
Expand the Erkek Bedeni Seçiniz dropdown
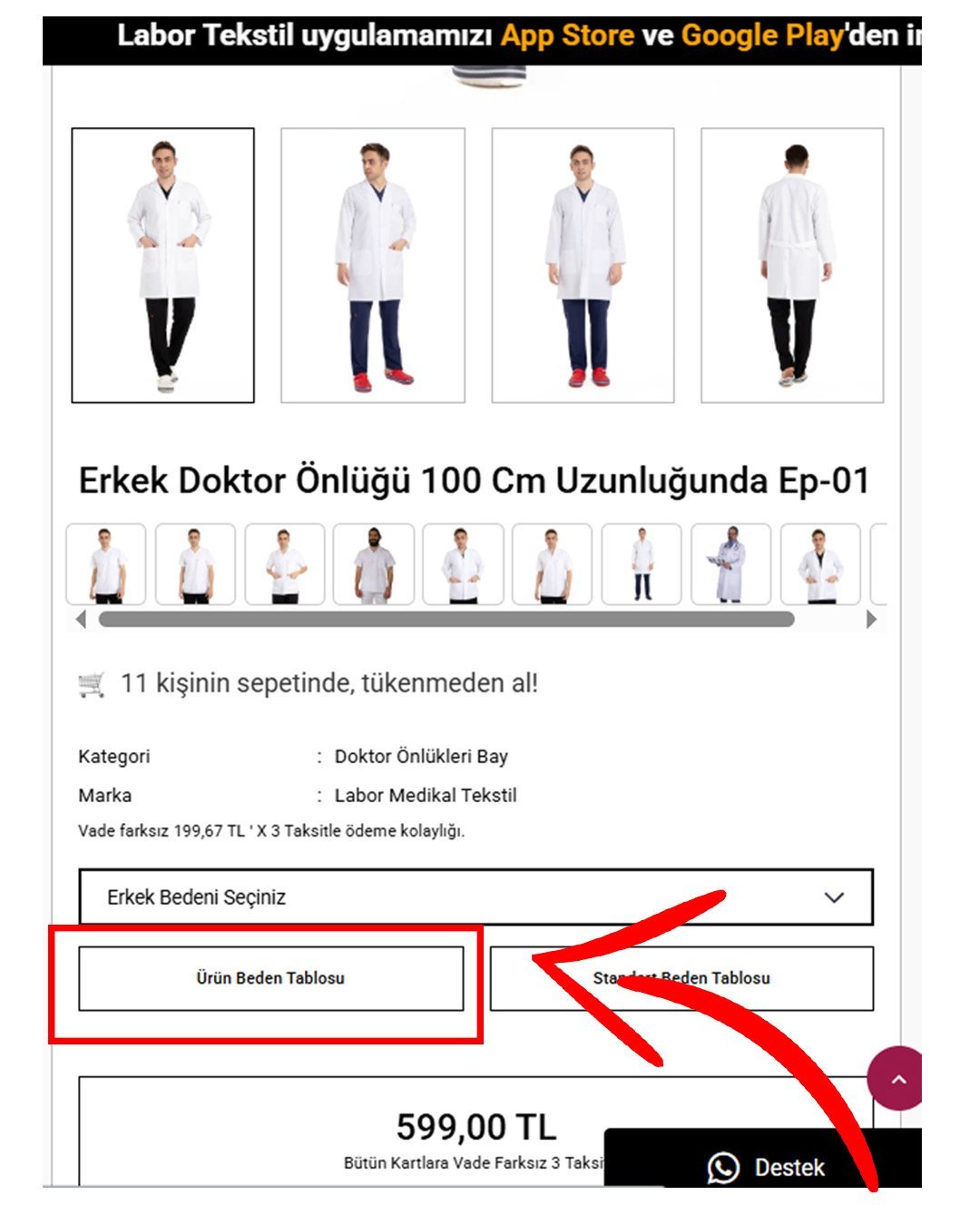(476, 897)
